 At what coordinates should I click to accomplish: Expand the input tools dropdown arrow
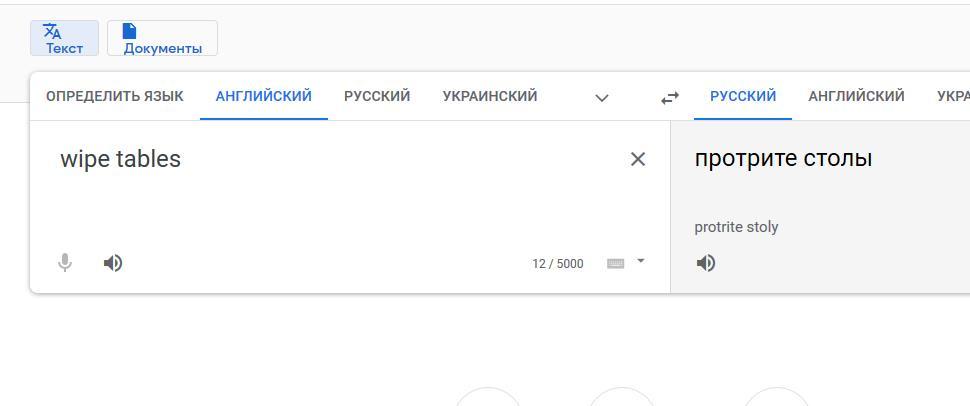(641, 262)
